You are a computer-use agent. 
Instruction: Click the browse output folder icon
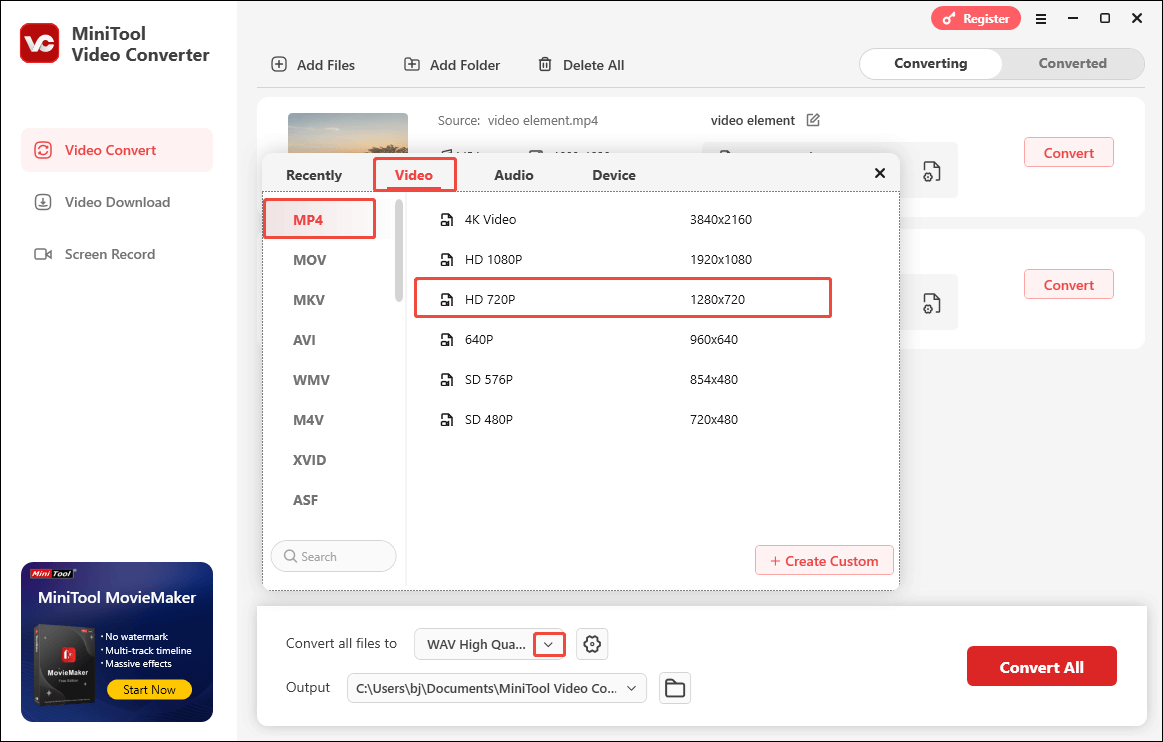tap(675, 688)
